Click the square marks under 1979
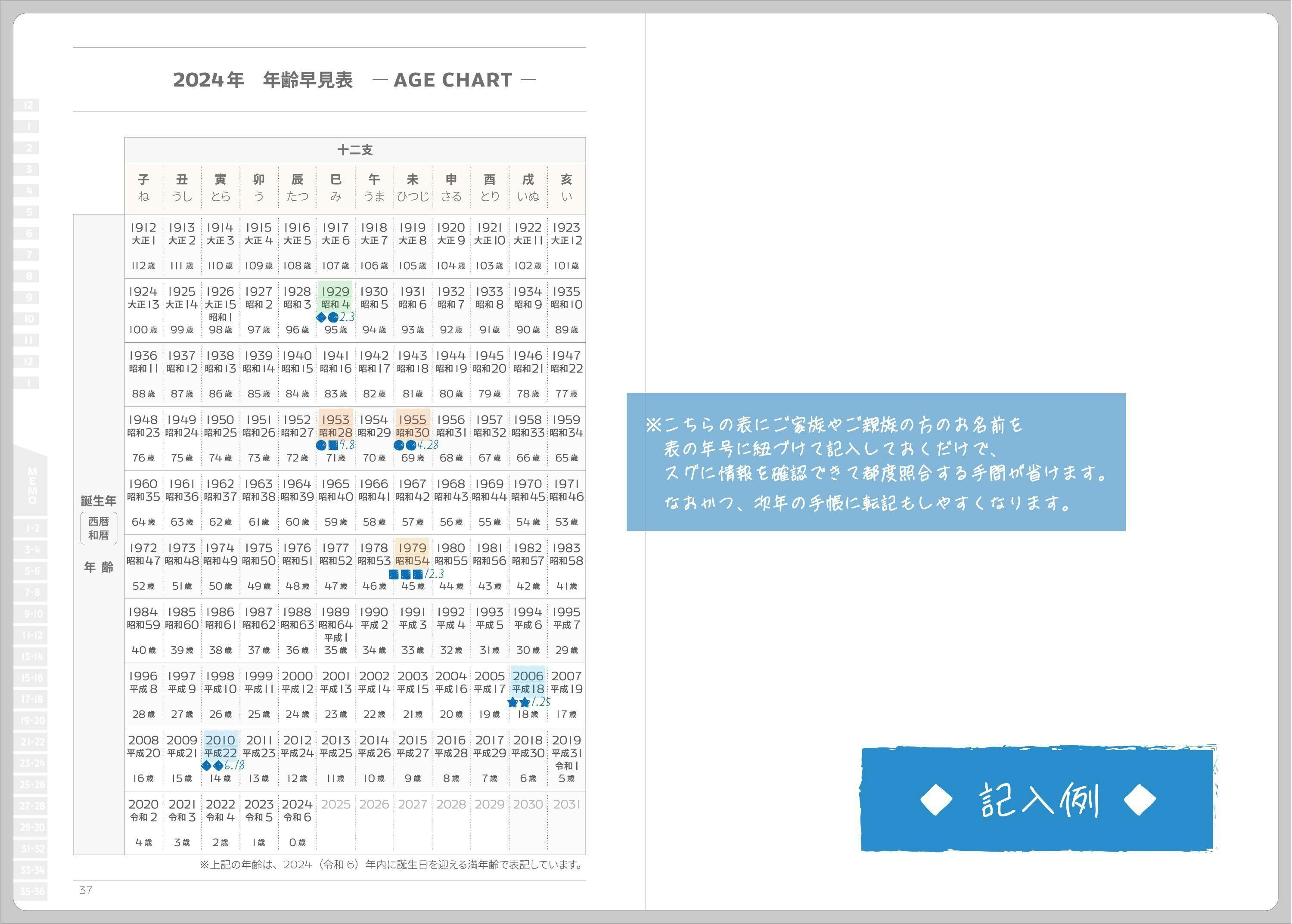 (406, 574)
